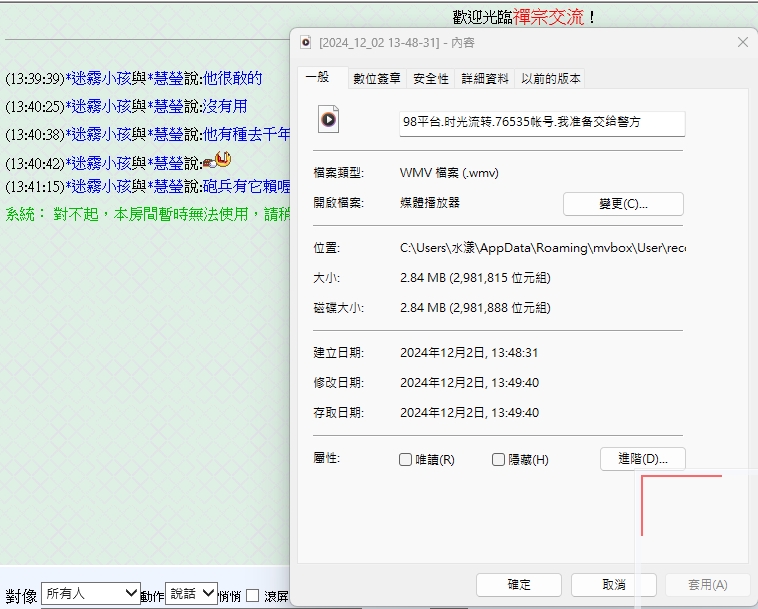Enable the 唯讀(R) read-only checkbox

point(405,459)
